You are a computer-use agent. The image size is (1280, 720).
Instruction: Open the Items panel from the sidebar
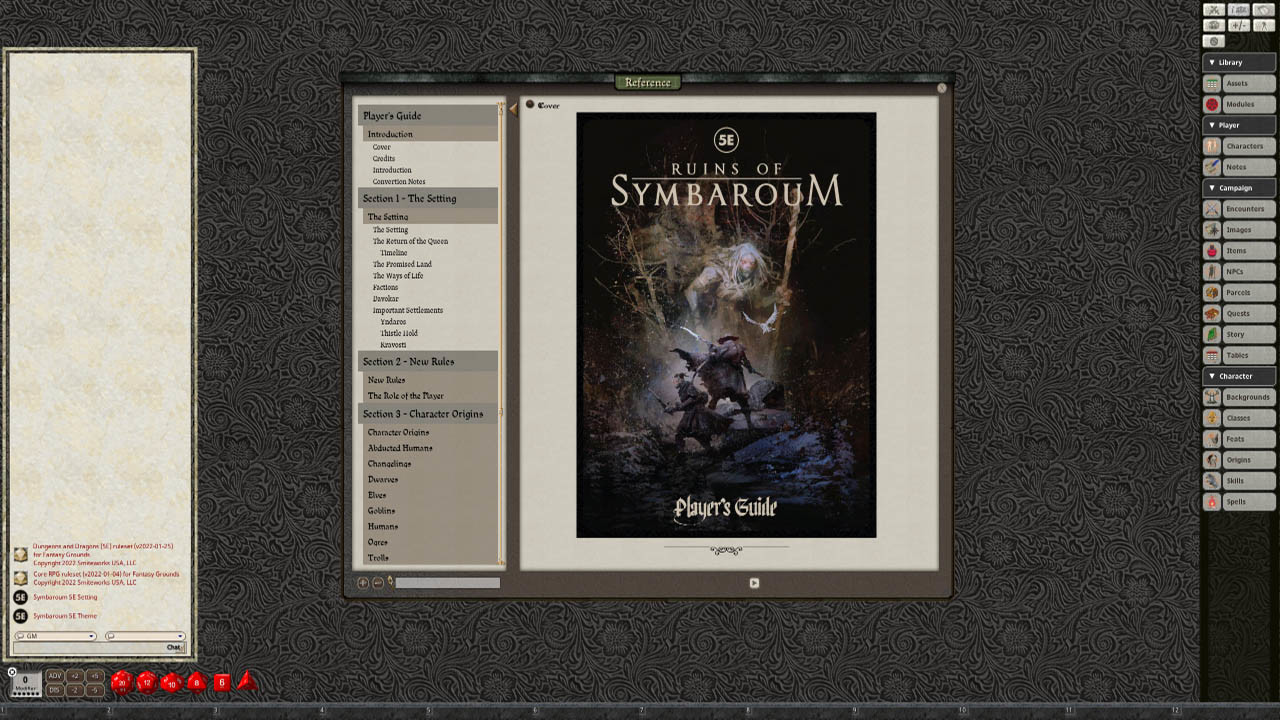click(1247, 250)
